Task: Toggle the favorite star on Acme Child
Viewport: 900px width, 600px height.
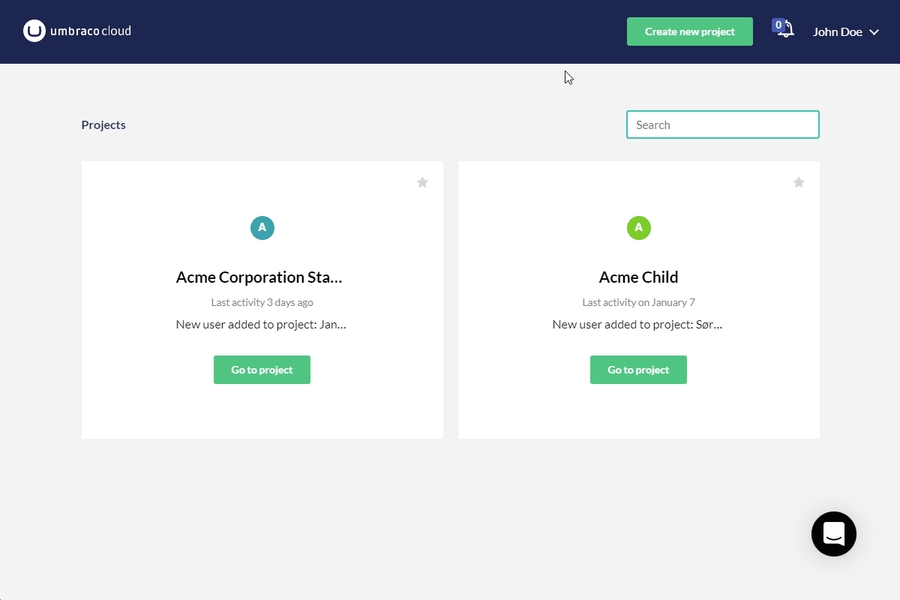Action: click(x=798, y=182)
